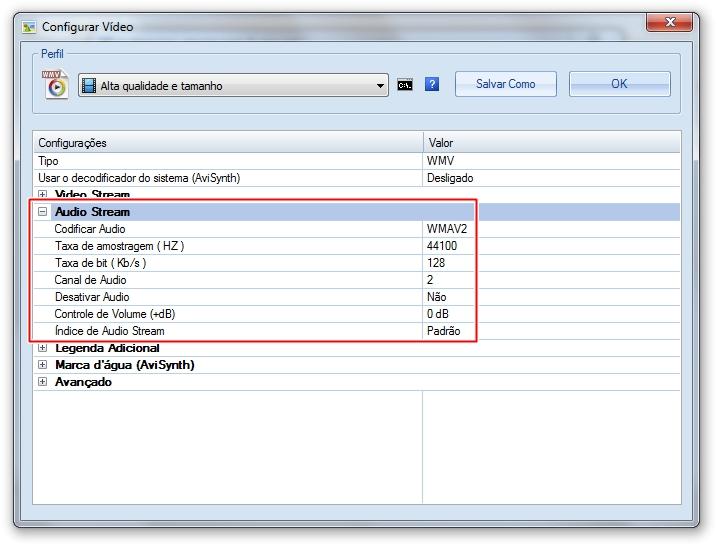Screen dimensions: 717x547
Task: Expand the Video Stream section
Action: pos(43,194)
